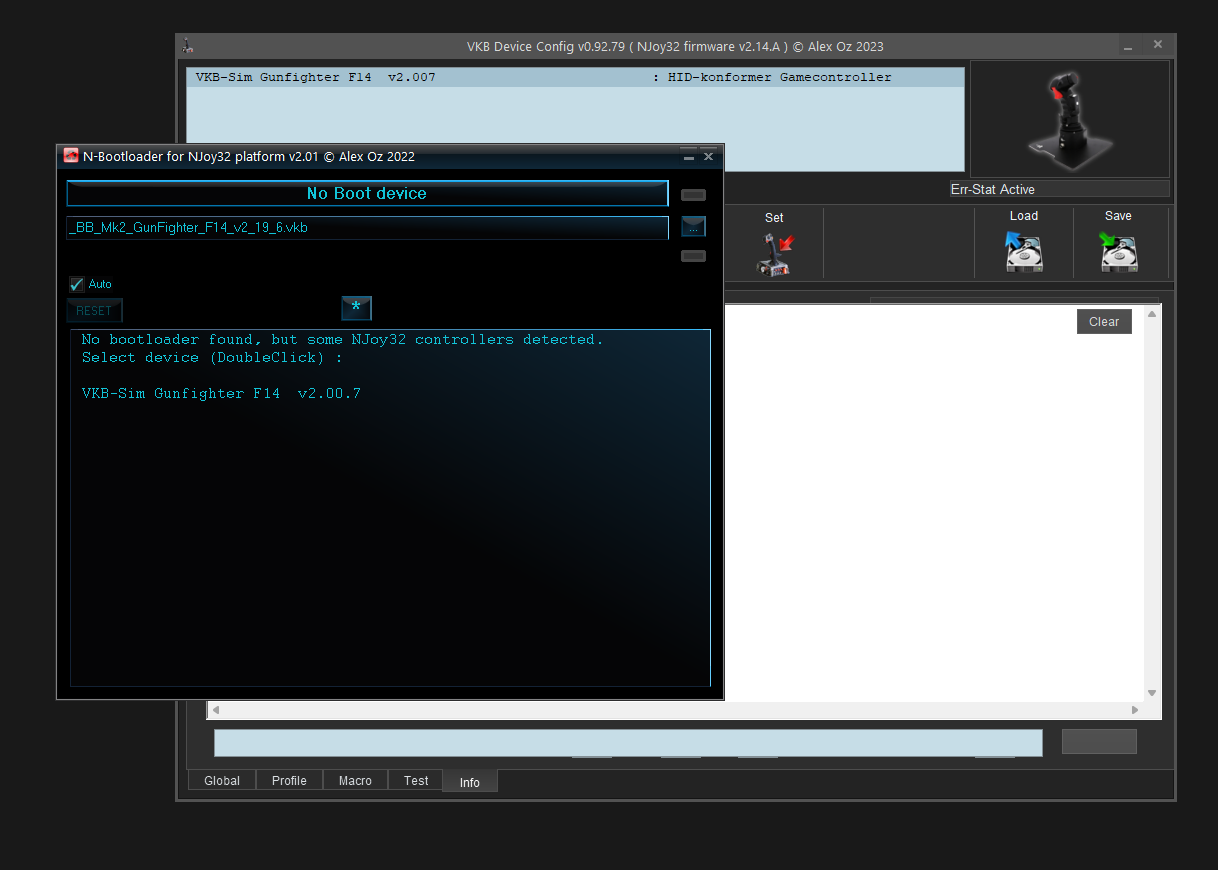Select 'VKB-Sim Gunfighter F14 v2.00.7' in bootloader list
The image size is (1218, 870).
(x=221, y=394)
